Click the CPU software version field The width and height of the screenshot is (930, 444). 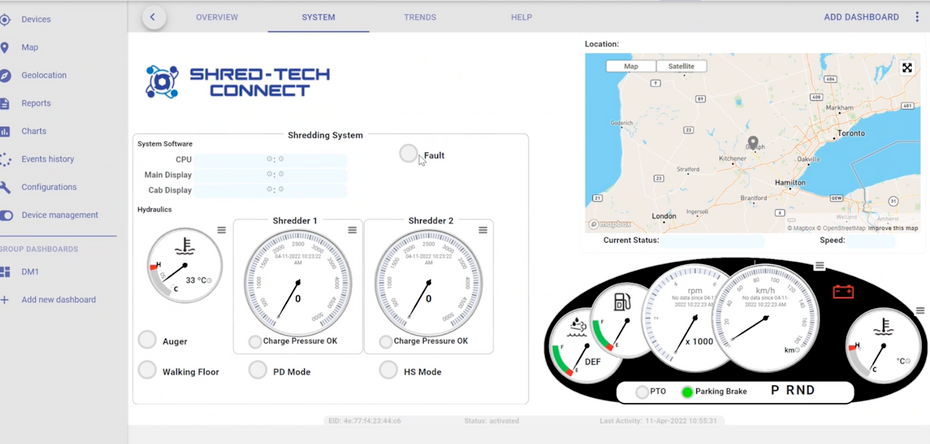[x=270, y=160]
